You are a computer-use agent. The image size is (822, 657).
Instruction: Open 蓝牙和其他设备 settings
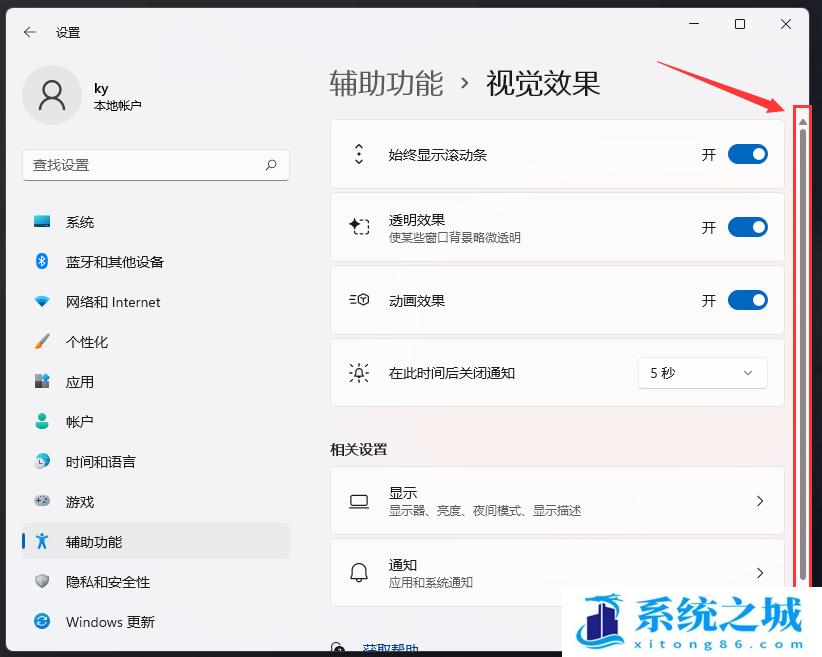pos(114,262)
